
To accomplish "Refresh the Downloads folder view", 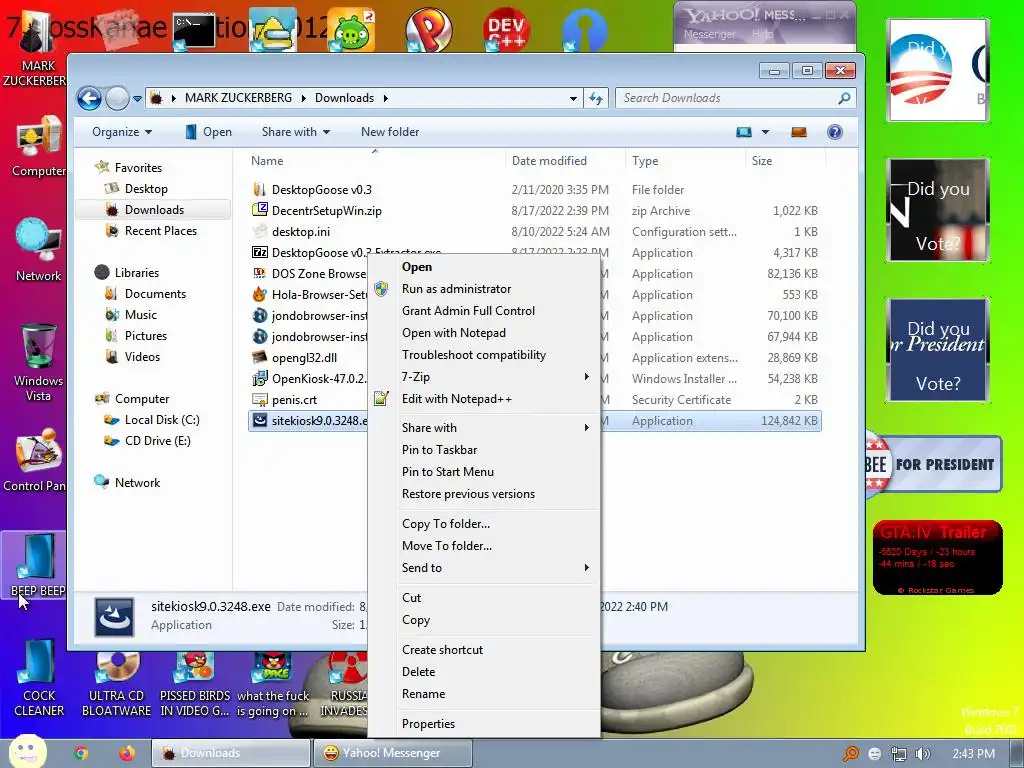I will 596,98.
